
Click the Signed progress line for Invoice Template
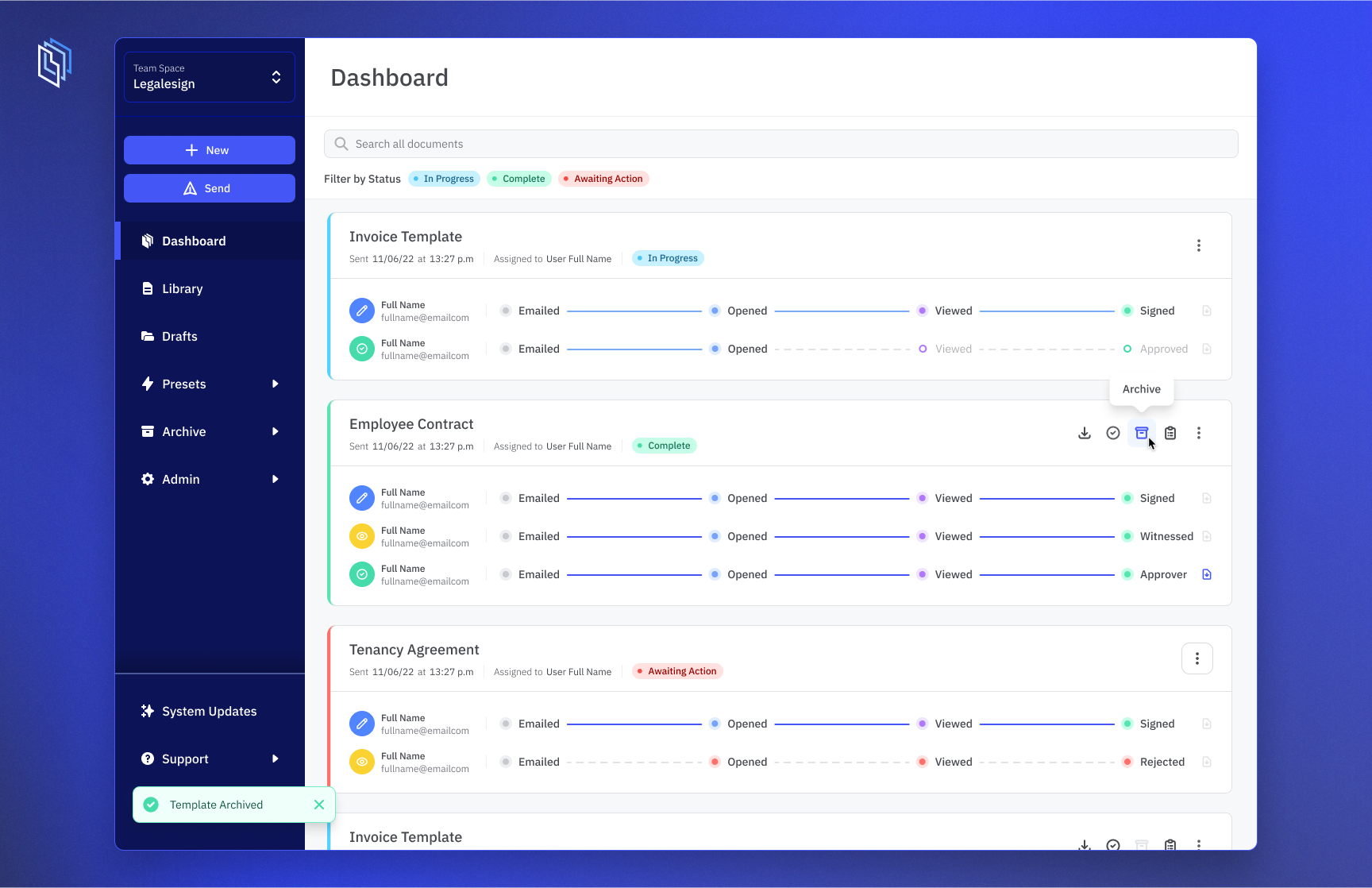pyautogui.click(x=1048, y=311)
